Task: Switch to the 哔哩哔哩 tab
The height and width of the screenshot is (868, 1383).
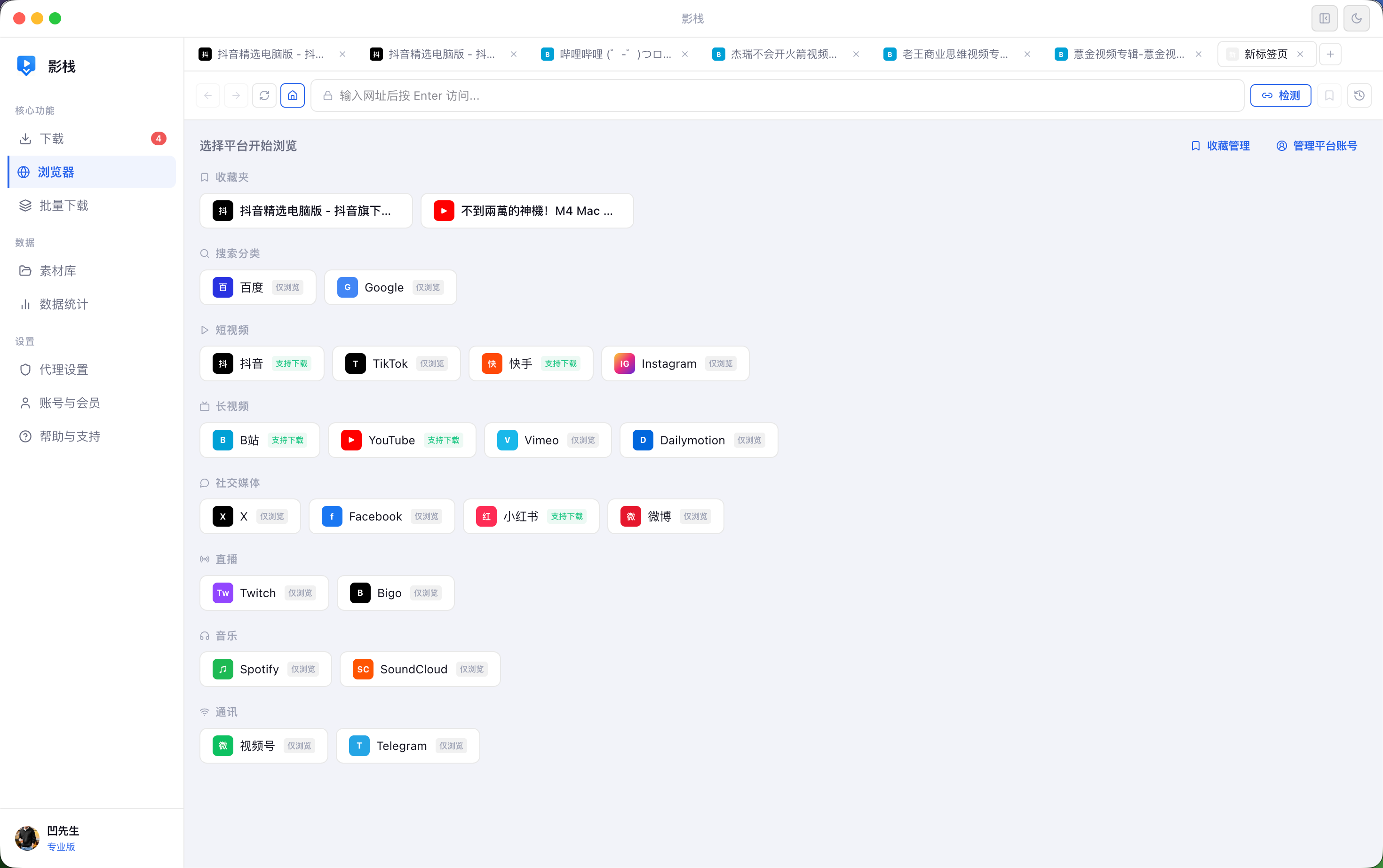Action: coord(614,54)
